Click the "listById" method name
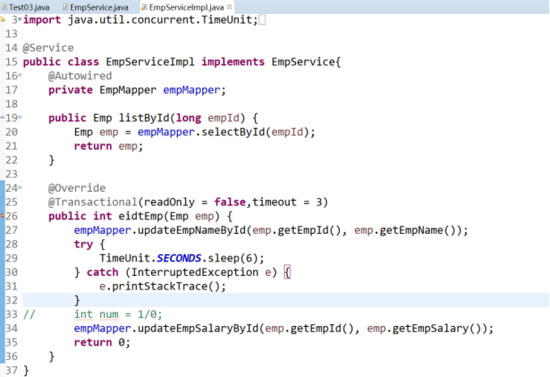The image size is (550, 377). [x=144, y=118]
